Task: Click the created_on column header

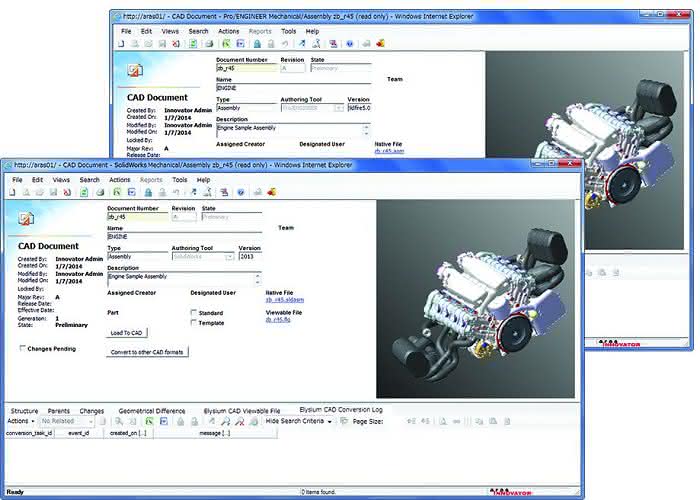Action: click(x=128, y=433)
